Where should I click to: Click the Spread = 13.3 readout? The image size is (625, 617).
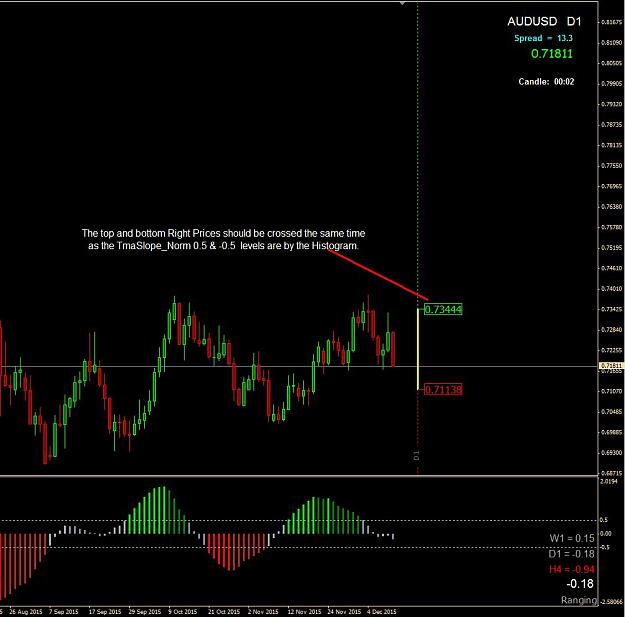[543, 38]
